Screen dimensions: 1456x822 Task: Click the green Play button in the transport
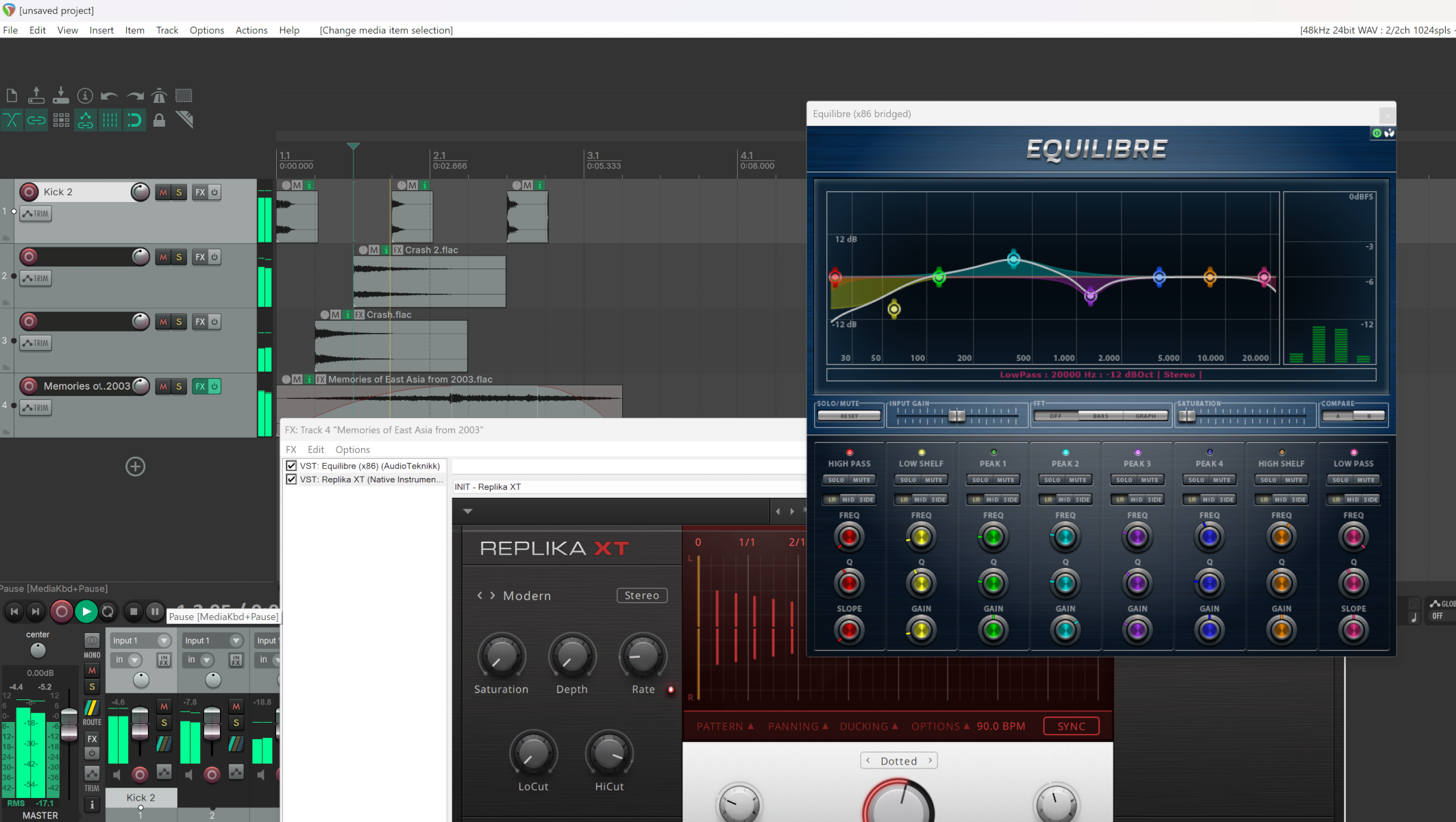(x=86, y=612)
